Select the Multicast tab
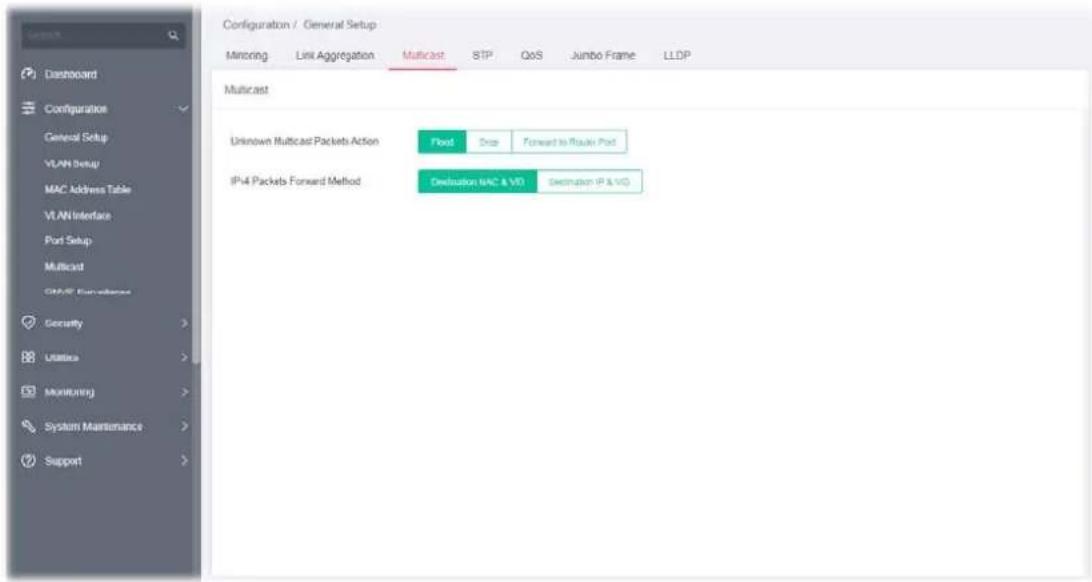 click(423, 56)
